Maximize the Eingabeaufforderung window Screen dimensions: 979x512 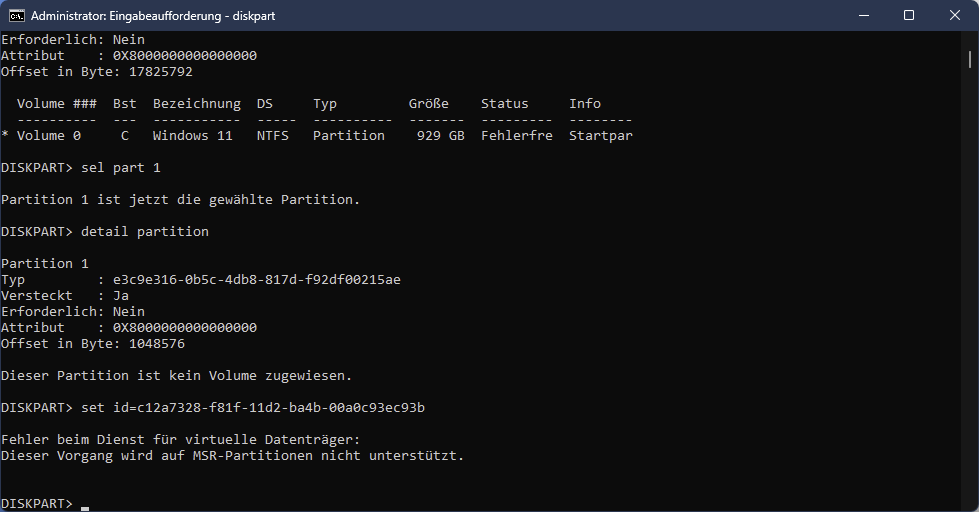pos(909,16)
